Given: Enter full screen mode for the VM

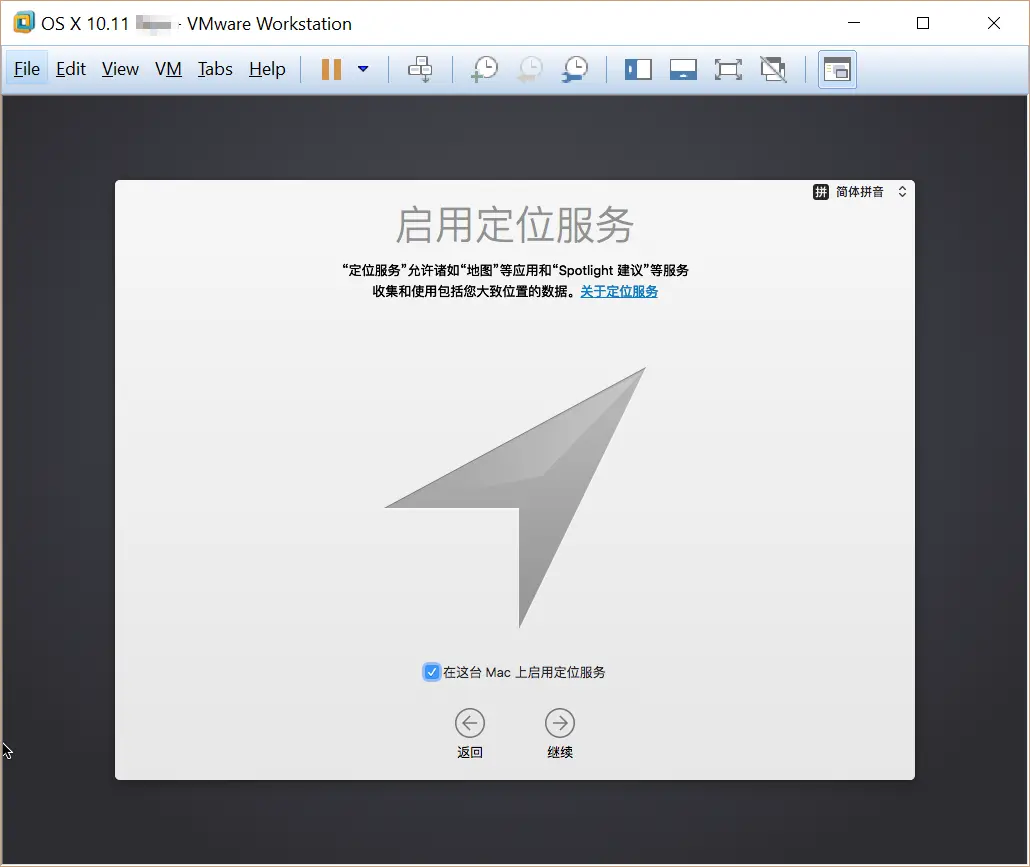Looking at the screenshot, I should 728,69.
